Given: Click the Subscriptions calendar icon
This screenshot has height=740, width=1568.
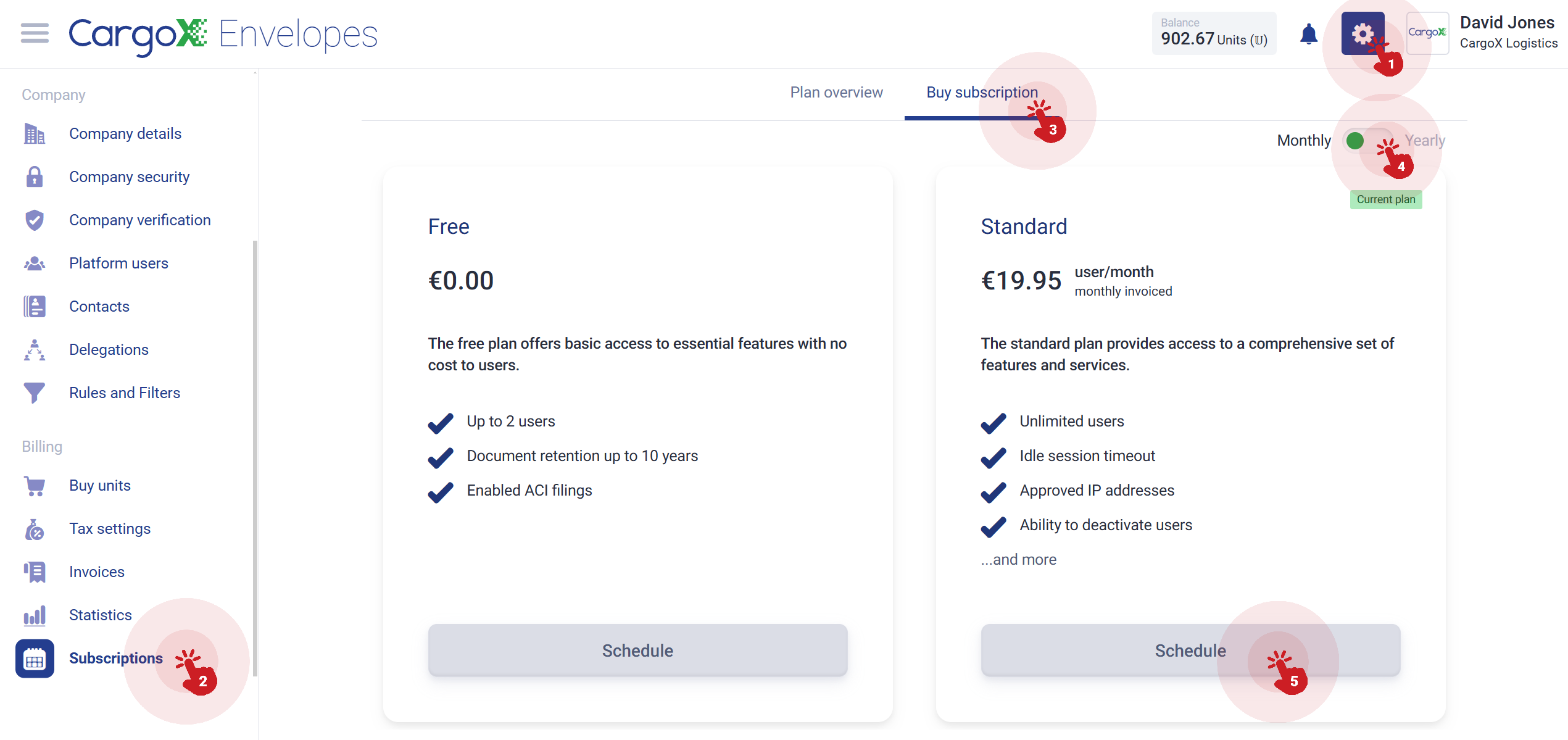Looking at the screenshot, I should (x=35, y=659).
